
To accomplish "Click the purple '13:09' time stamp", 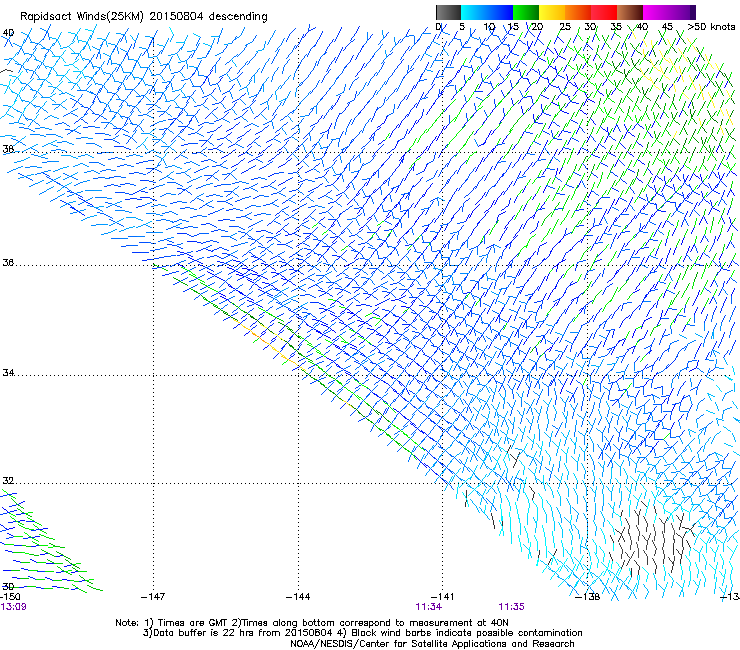I will tap(13, 607).
